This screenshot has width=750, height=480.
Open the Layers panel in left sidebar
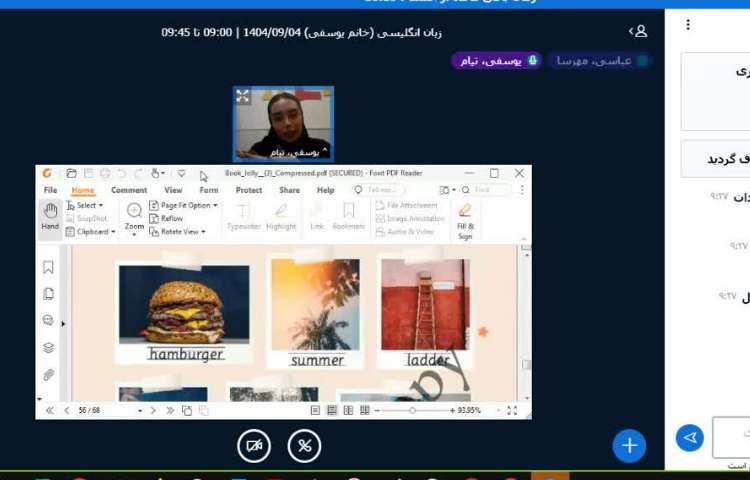click(x=48, y=348)
